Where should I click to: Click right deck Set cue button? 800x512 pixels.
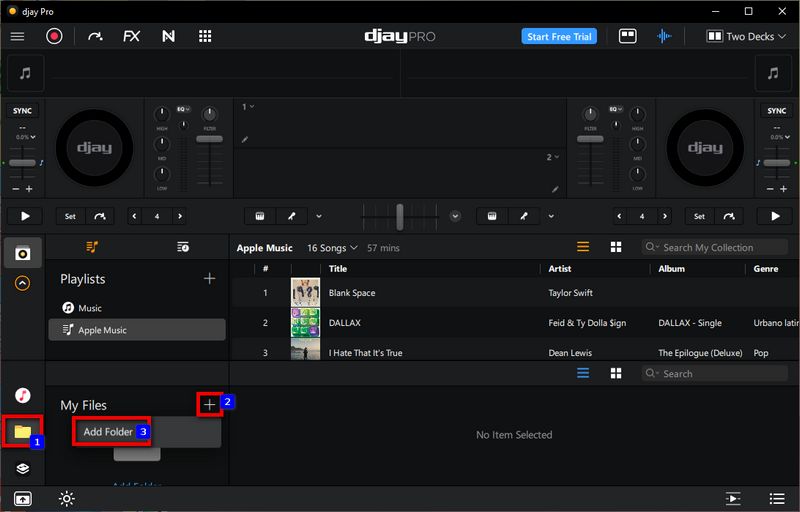[x=699, y=216]
